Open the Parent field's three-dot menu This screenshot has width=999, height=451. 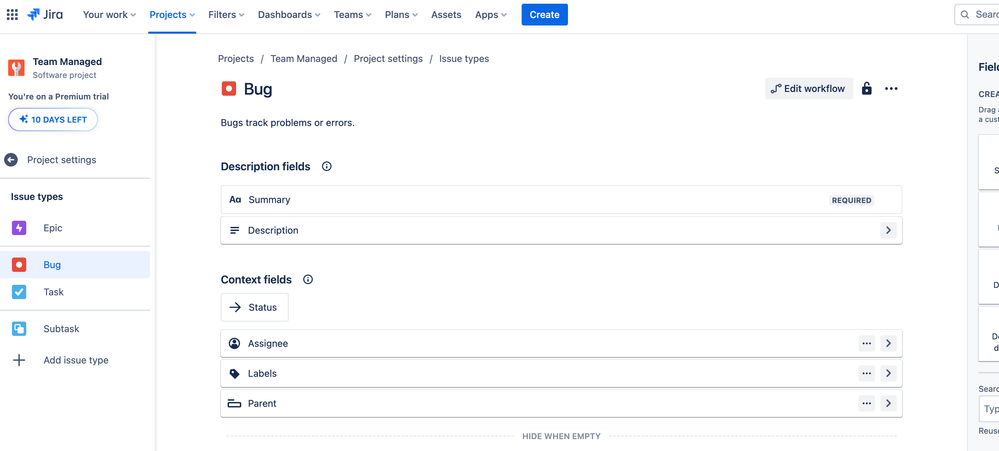tap(866, 403)
